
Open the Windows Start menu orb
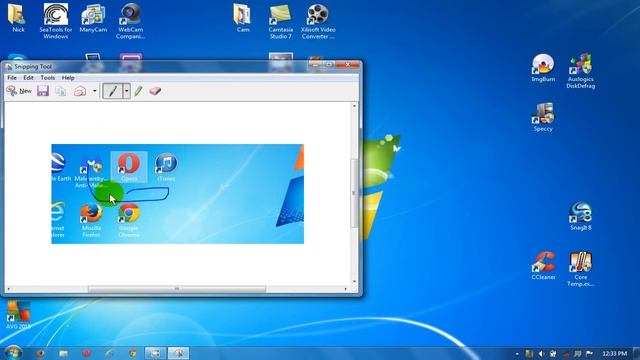(13, 353)
